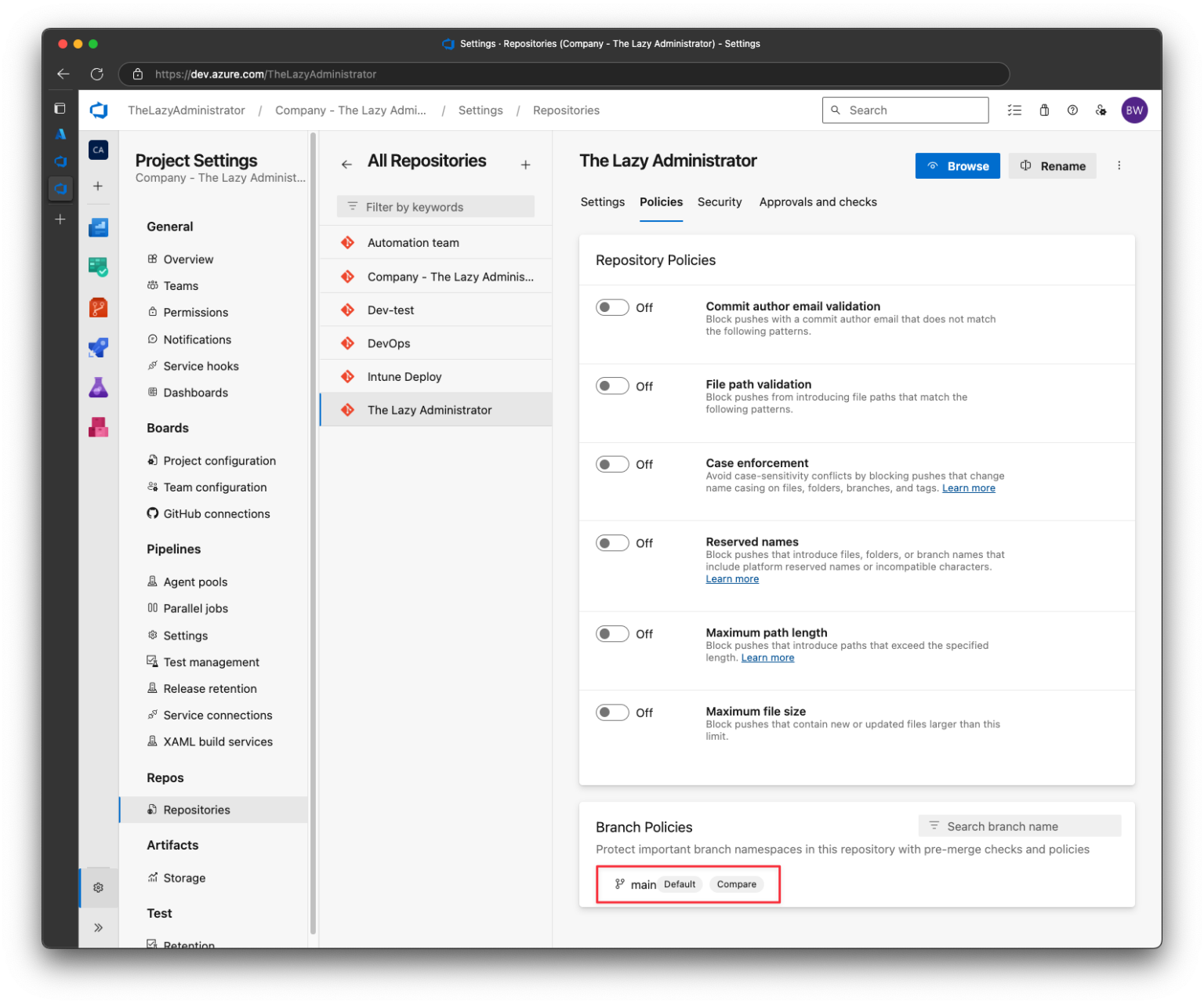Image resolution: width=1204 pixels, height=1004 pixels.
Task: Toggle Maximum path length switch
Action: point(612,633)
